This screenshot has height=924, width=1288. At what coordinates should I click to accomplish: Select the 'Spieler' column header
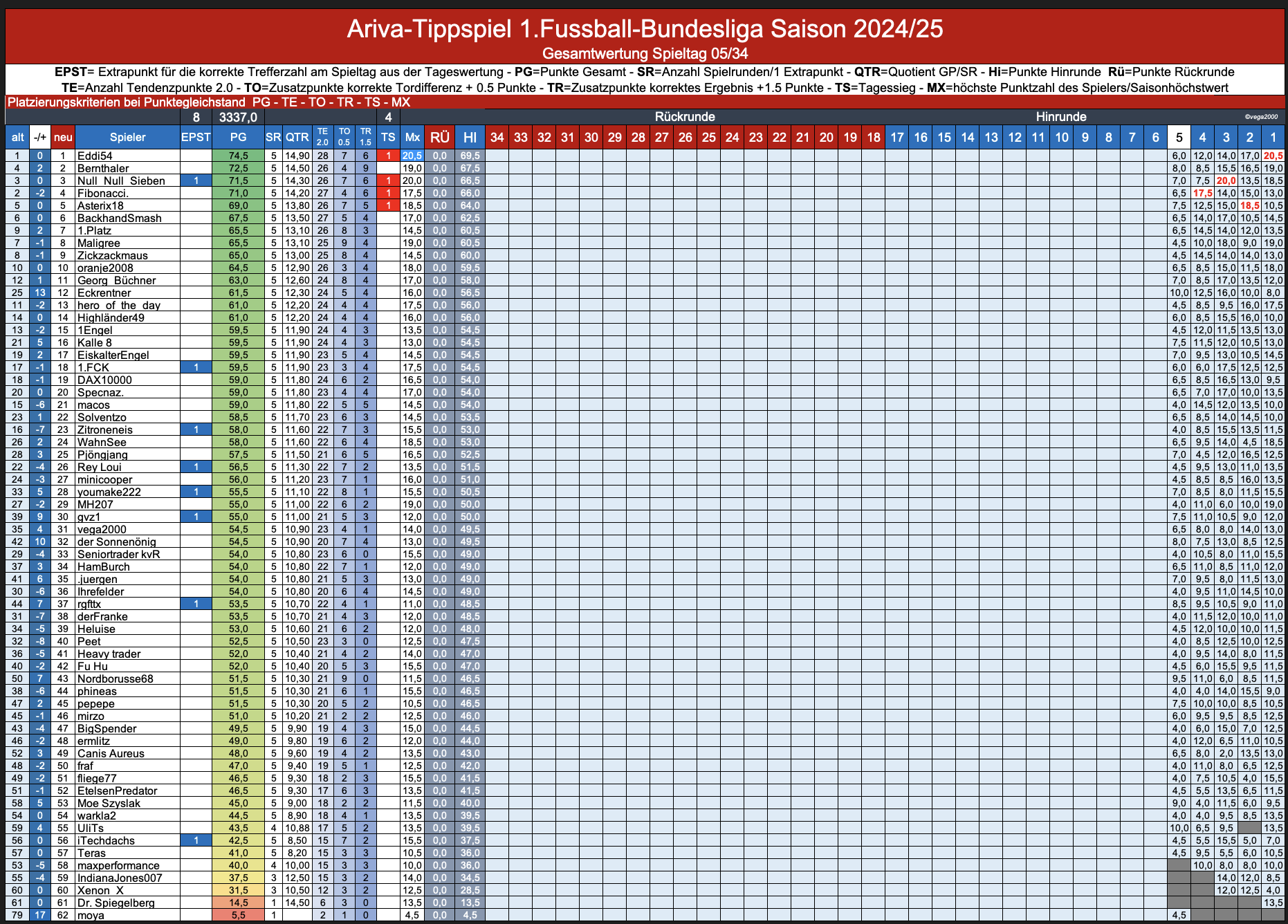(127, 137)
